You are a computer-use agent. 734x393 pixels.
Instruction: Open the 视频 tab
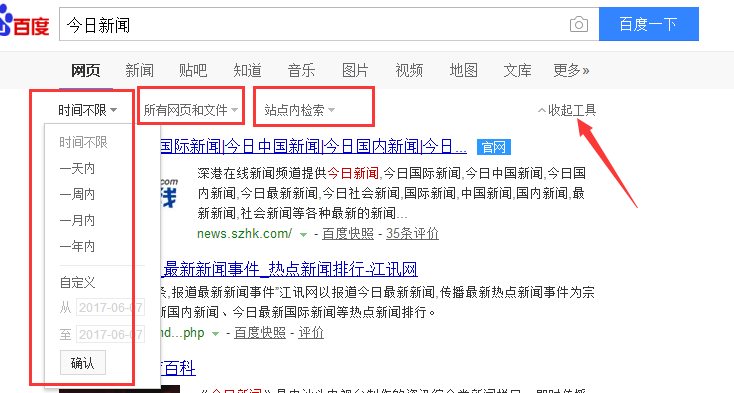coord(409,71)
